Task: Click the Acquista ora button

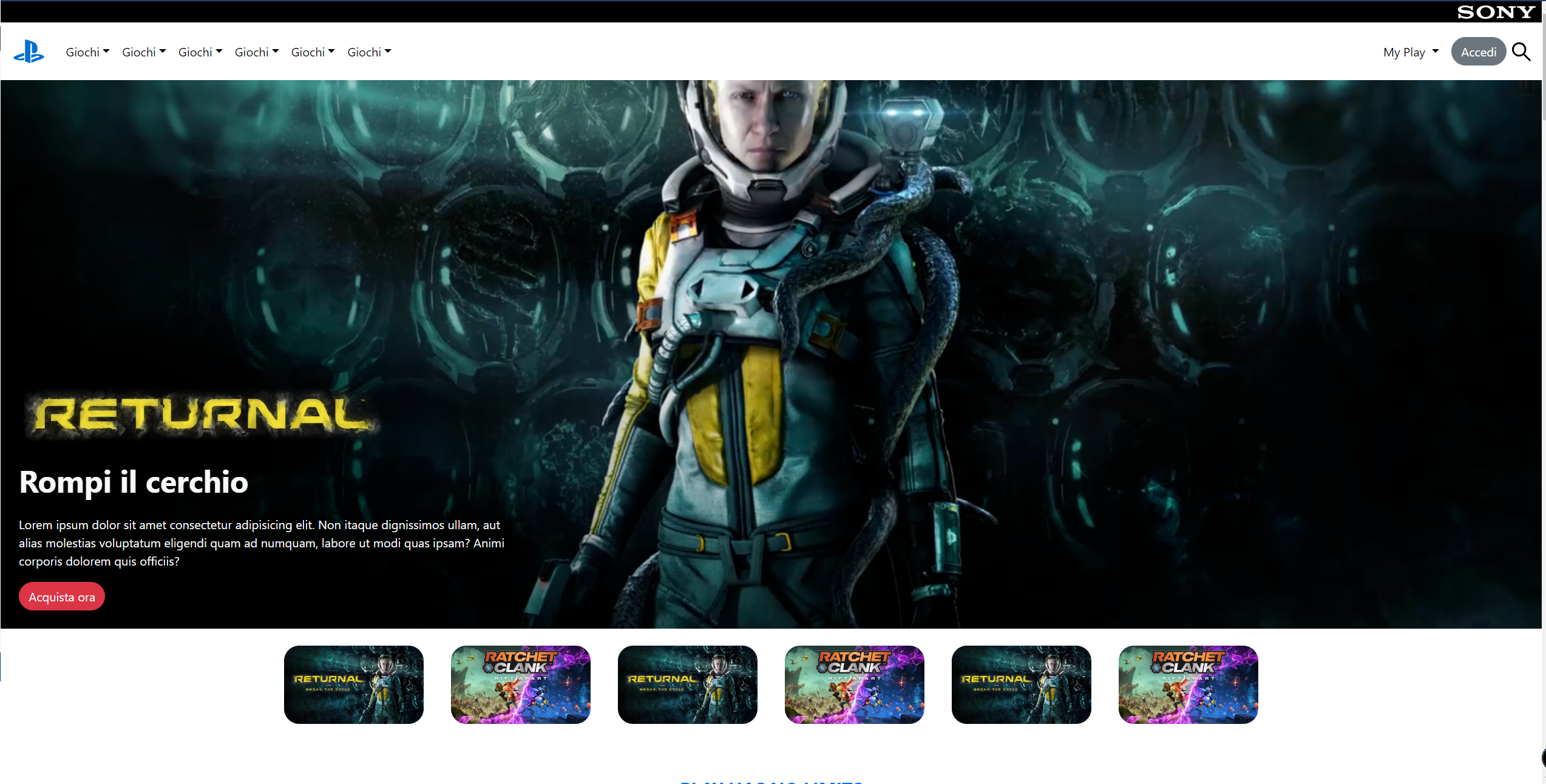Action: [x=62, y=596]
